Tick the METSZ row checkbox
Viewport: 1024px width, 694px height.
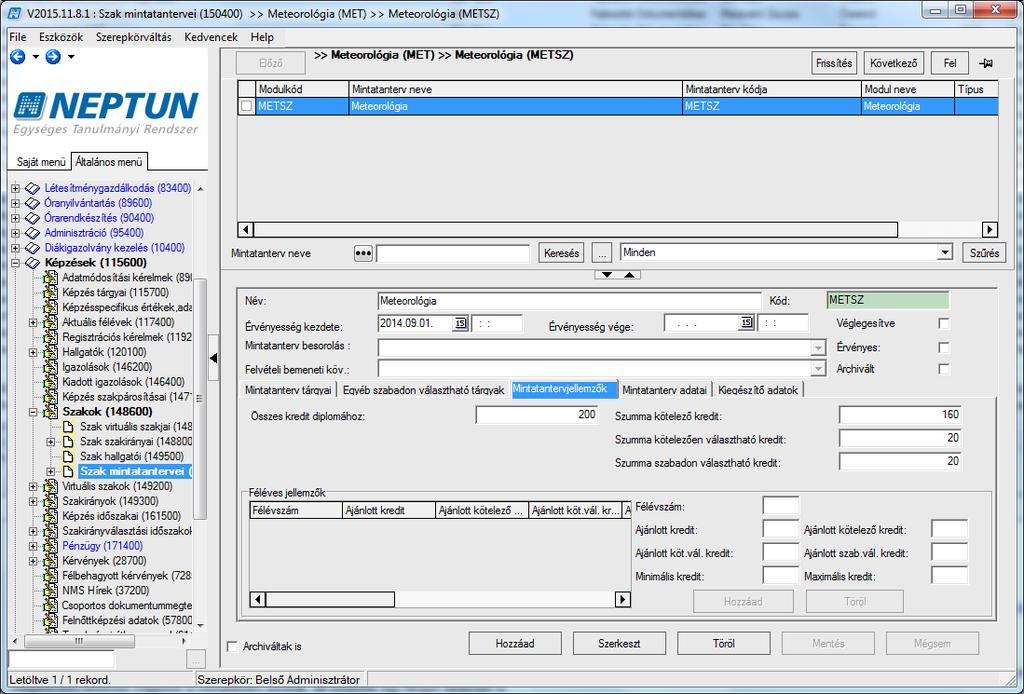pyautogui.click(x=246, y=106)
